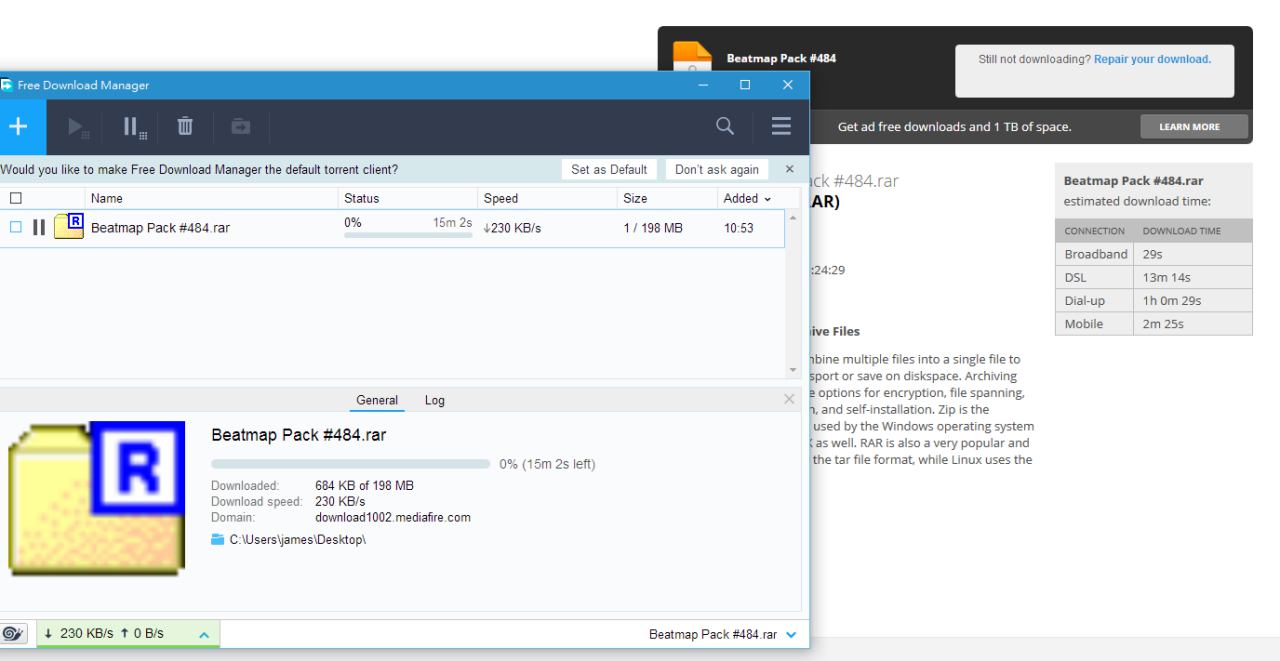Screen dimensions: 1280x661
Task: Select the General tab
Action: pos(377,400)
